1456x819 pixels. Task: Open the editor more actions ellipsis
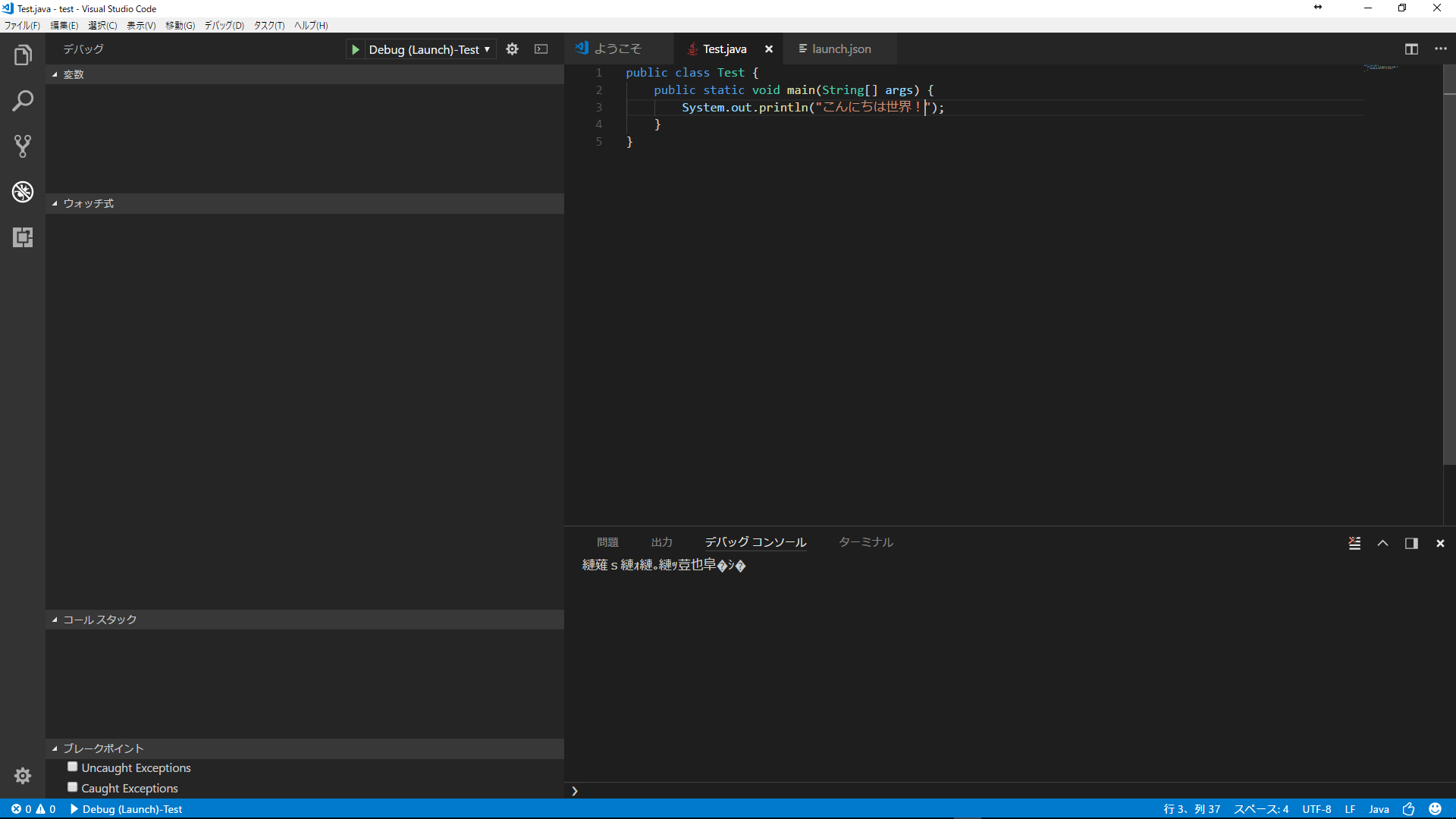coord(1441,49)
